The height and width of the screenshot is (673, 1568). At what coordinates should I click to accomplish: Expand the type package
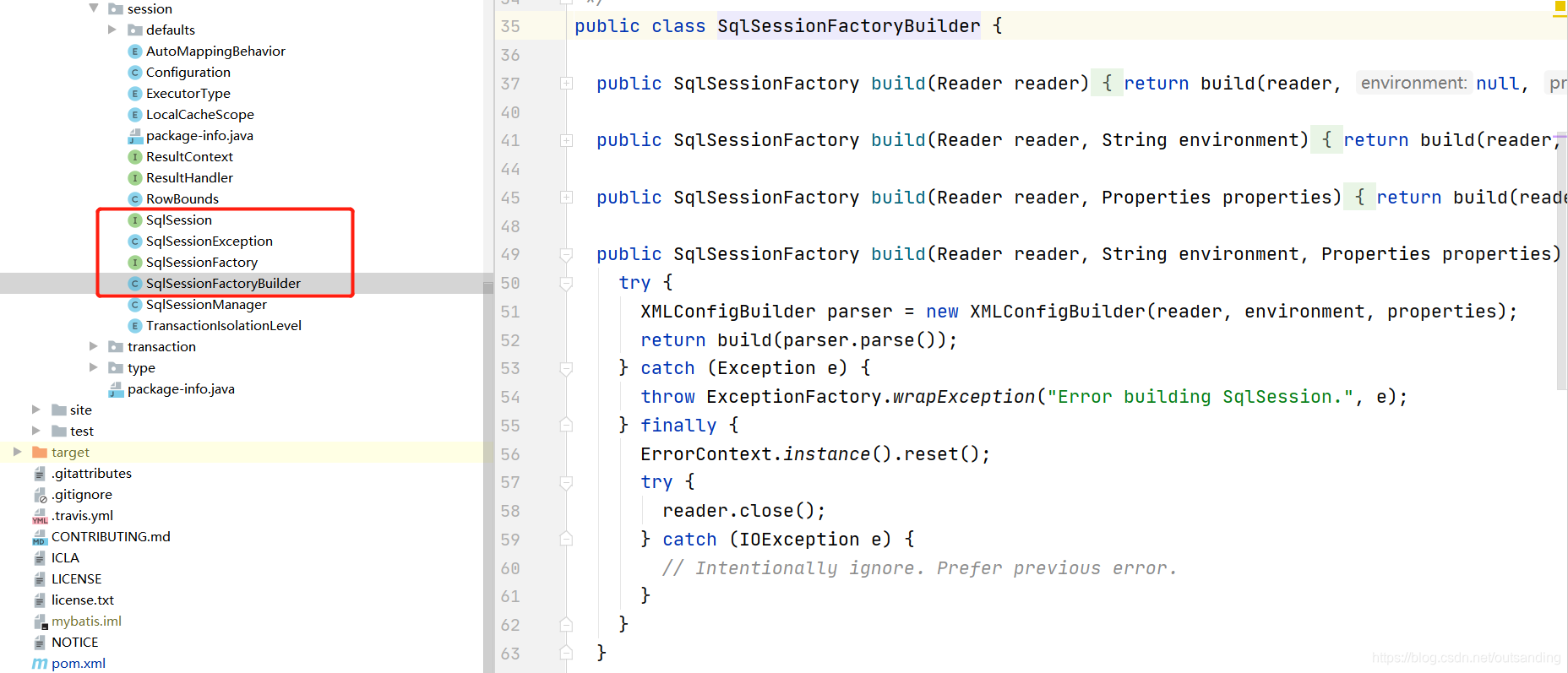[x=94, y=367]
